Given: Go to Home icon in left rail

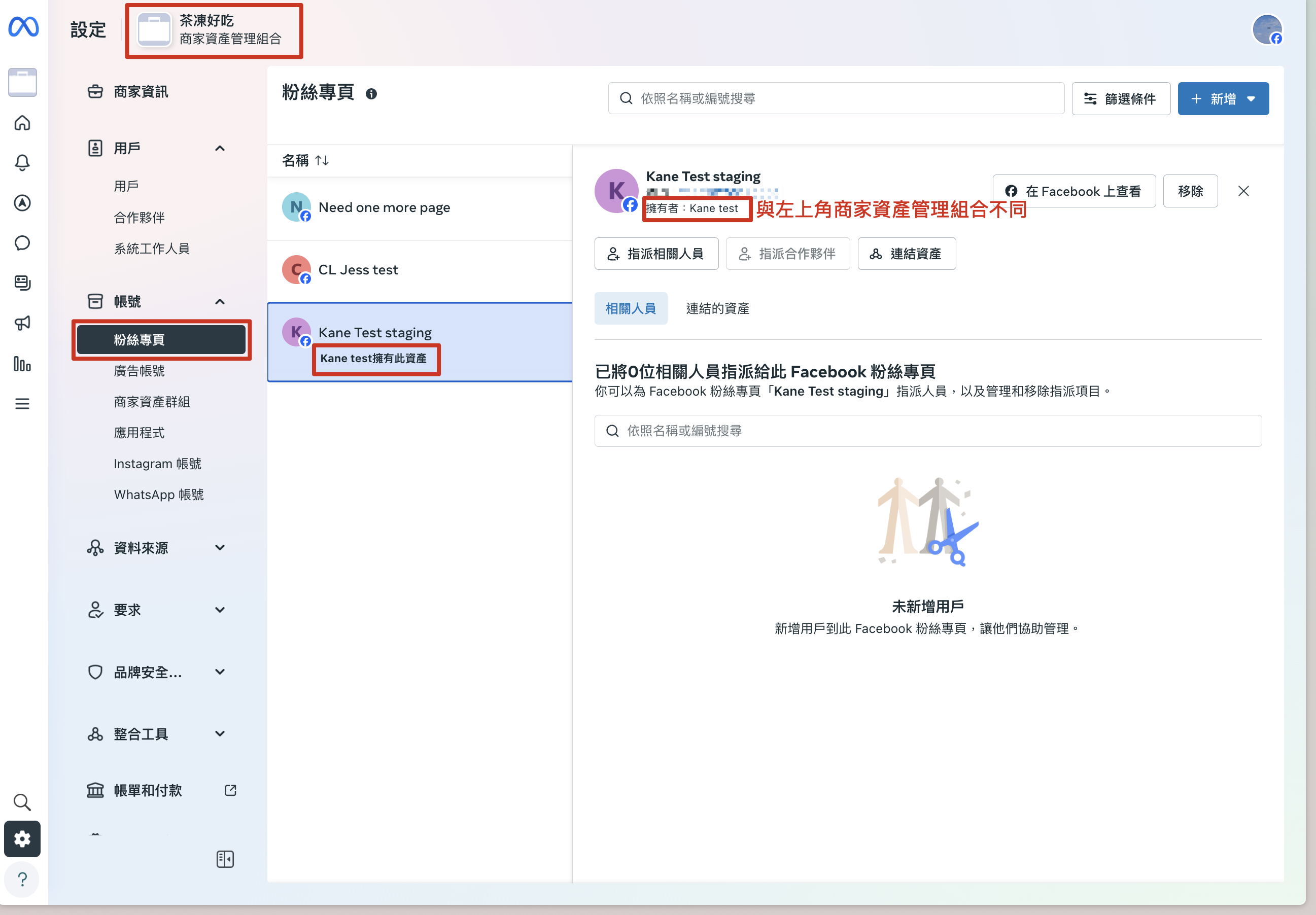Looking at the screenshot, I should coord(22,123).
